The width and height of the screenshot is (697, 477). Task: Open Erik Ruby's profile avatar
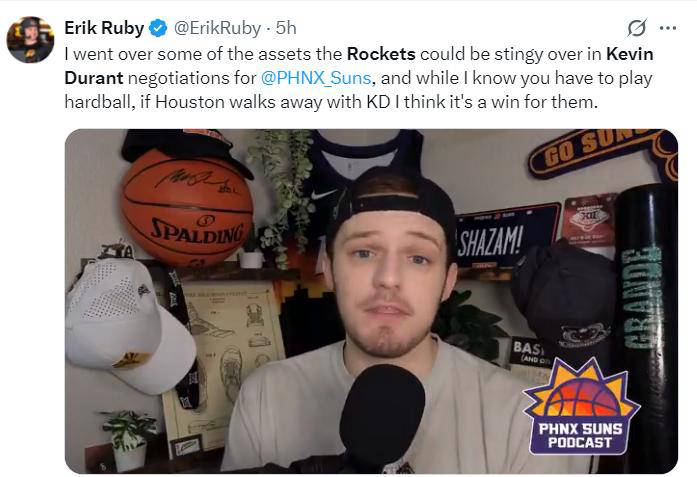[30, 39]
